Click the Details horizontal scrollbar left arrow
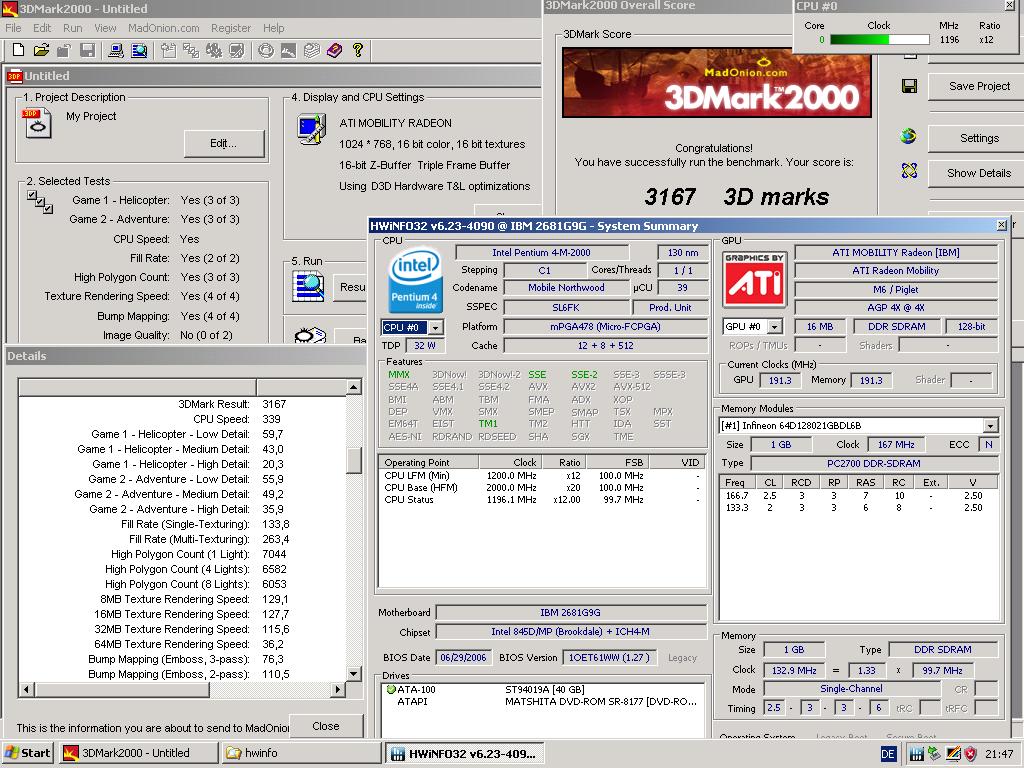Viewport: 1024px width, 768px height. pos(27,689)
